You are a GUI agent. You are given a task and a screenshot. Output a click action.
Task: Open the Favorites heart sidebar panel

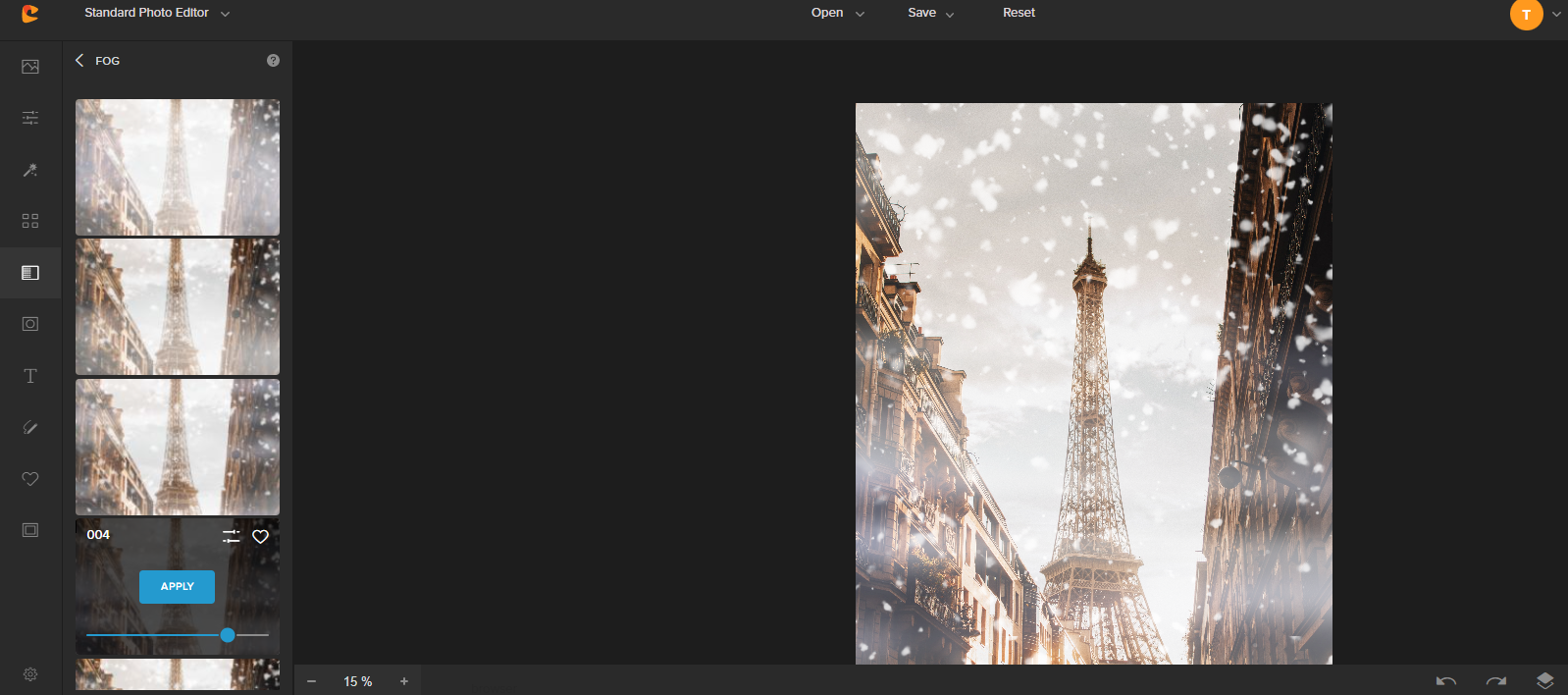pos(30,479)
